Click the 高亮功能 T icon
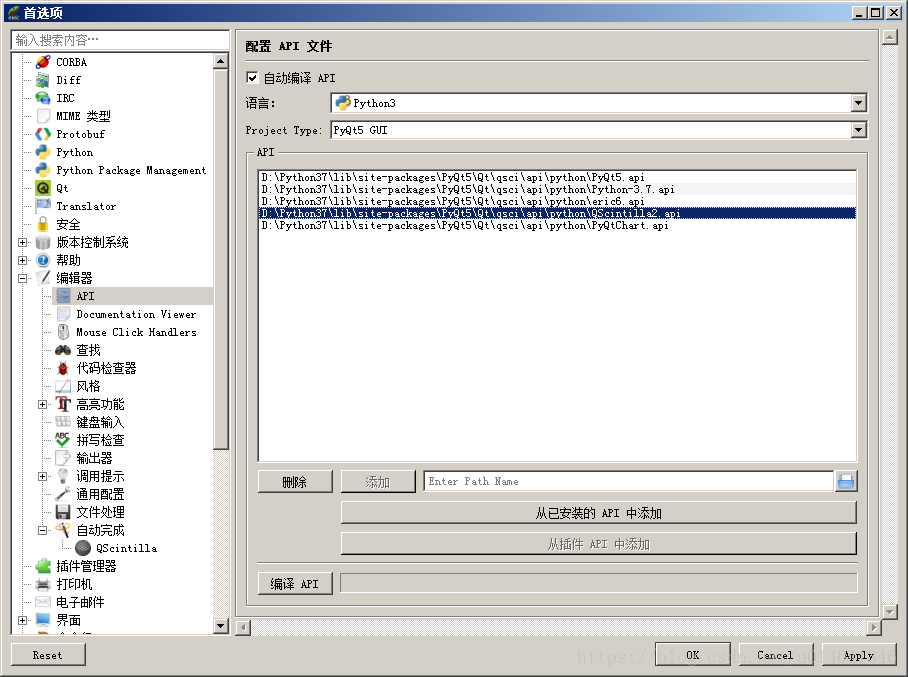Viewport: 908px width, 677px height. (63, 404)
